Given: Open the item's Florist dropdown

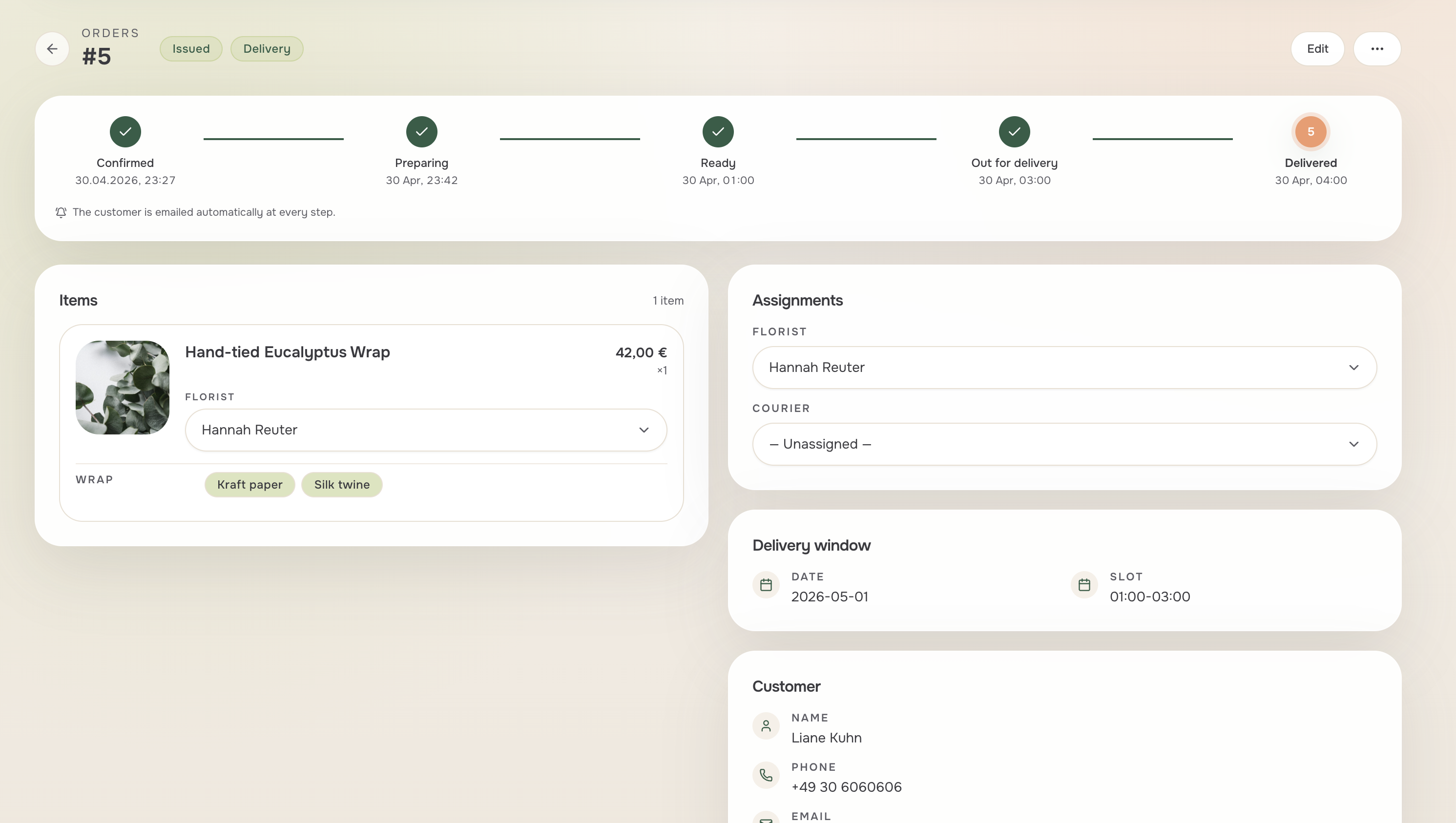Looking at the screenshot, I should 426,430.
